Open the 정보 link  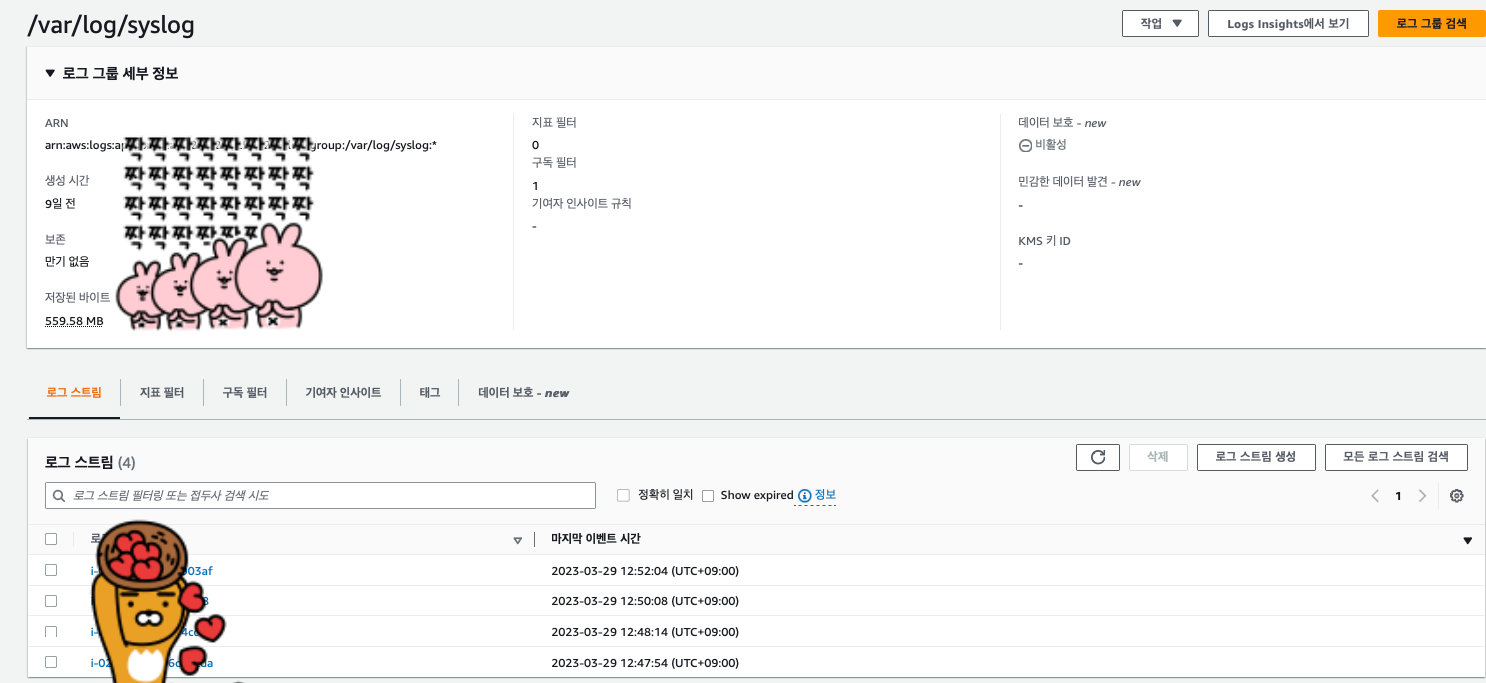(x=825, y=495)
